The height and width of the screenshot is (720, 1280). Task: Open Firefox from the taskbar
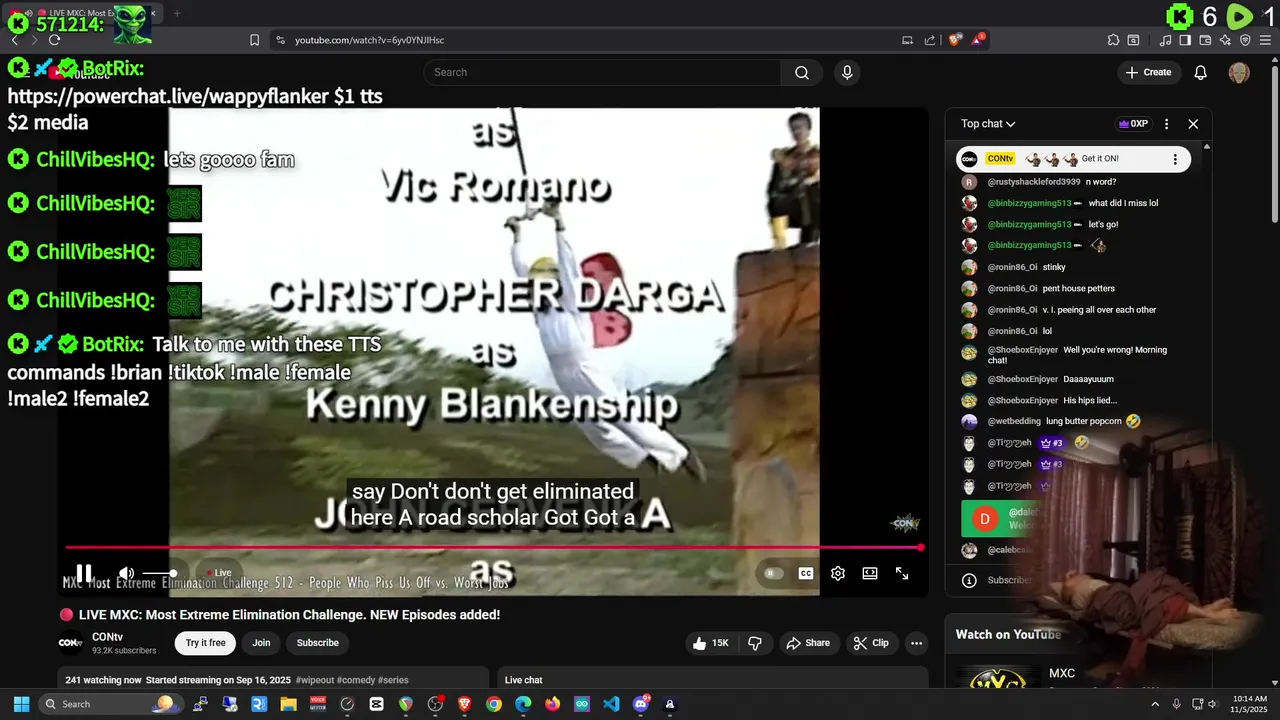pos(553,704)
